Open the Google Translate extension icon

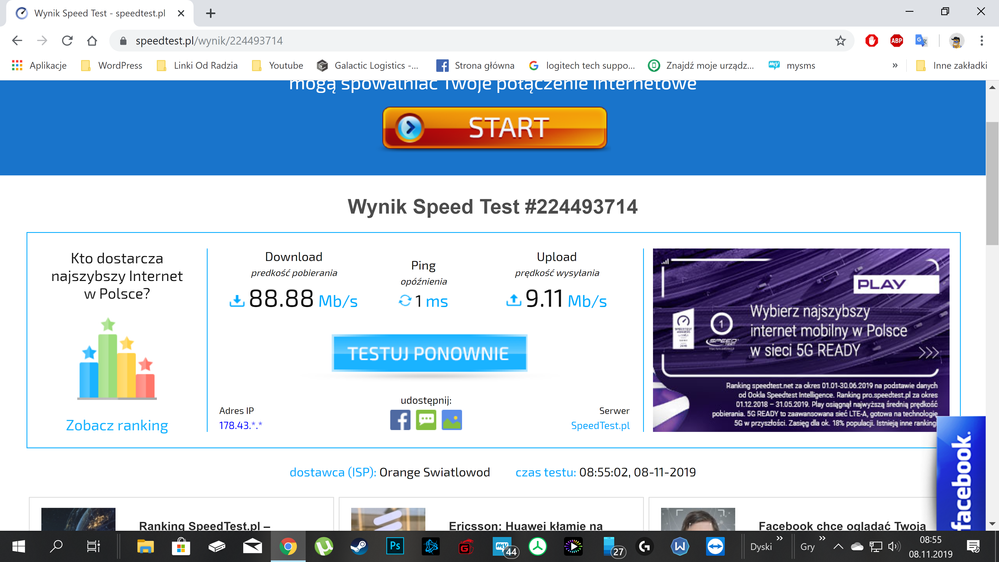[x=921, y=41]
